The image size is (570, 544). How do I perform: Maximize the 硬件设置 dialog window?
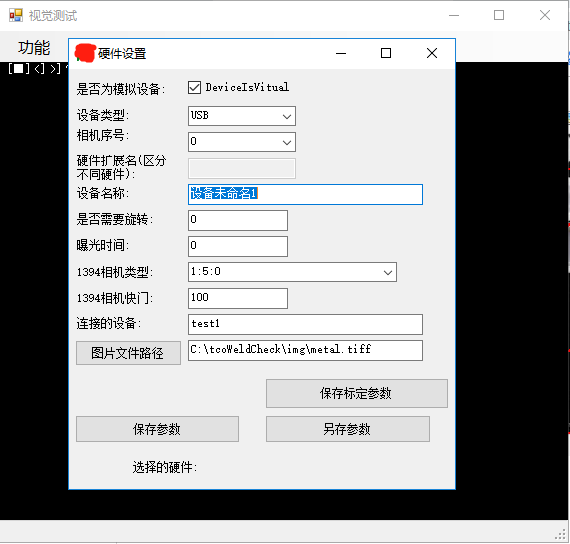point(386,53)
